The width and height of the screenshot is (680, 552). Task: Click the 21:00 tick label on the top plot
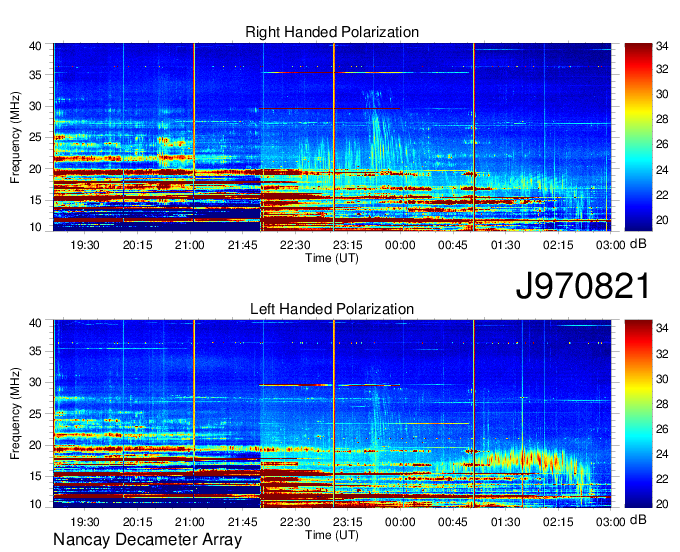(x=190, y=245)
